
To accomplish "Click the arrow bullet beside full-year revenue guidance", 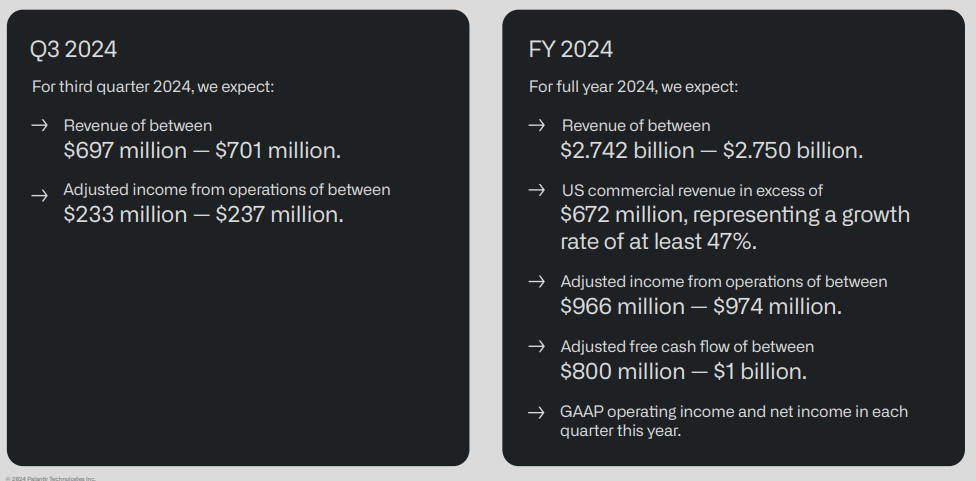I will coord(537,126).
